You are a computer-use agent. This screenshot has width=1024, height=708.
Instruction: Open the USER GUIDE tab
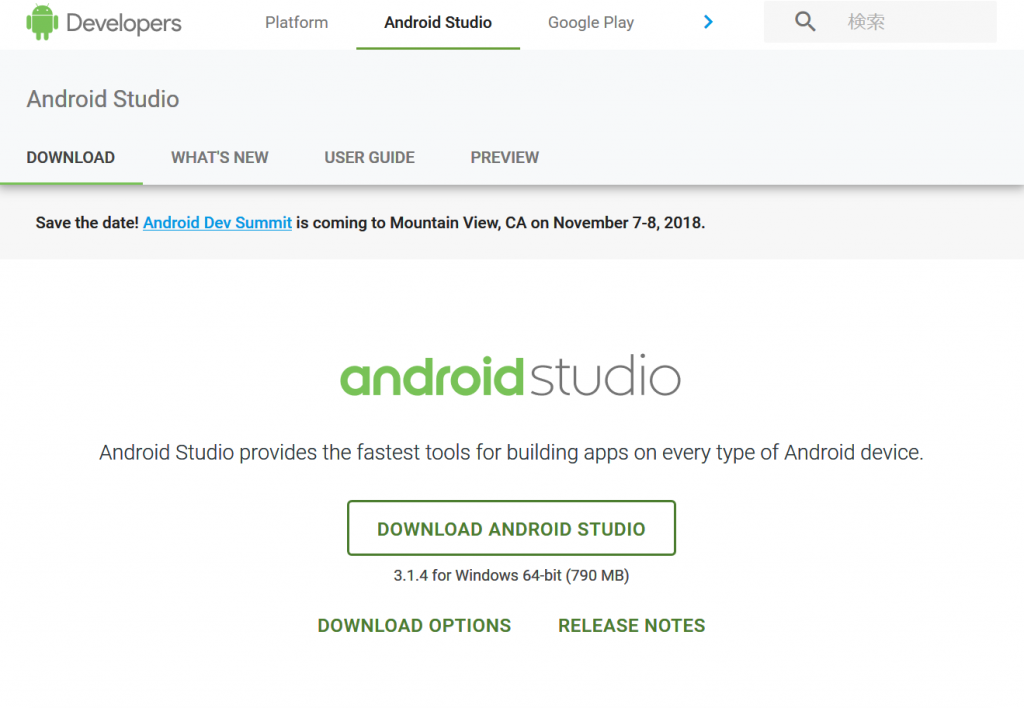[369, 157]
